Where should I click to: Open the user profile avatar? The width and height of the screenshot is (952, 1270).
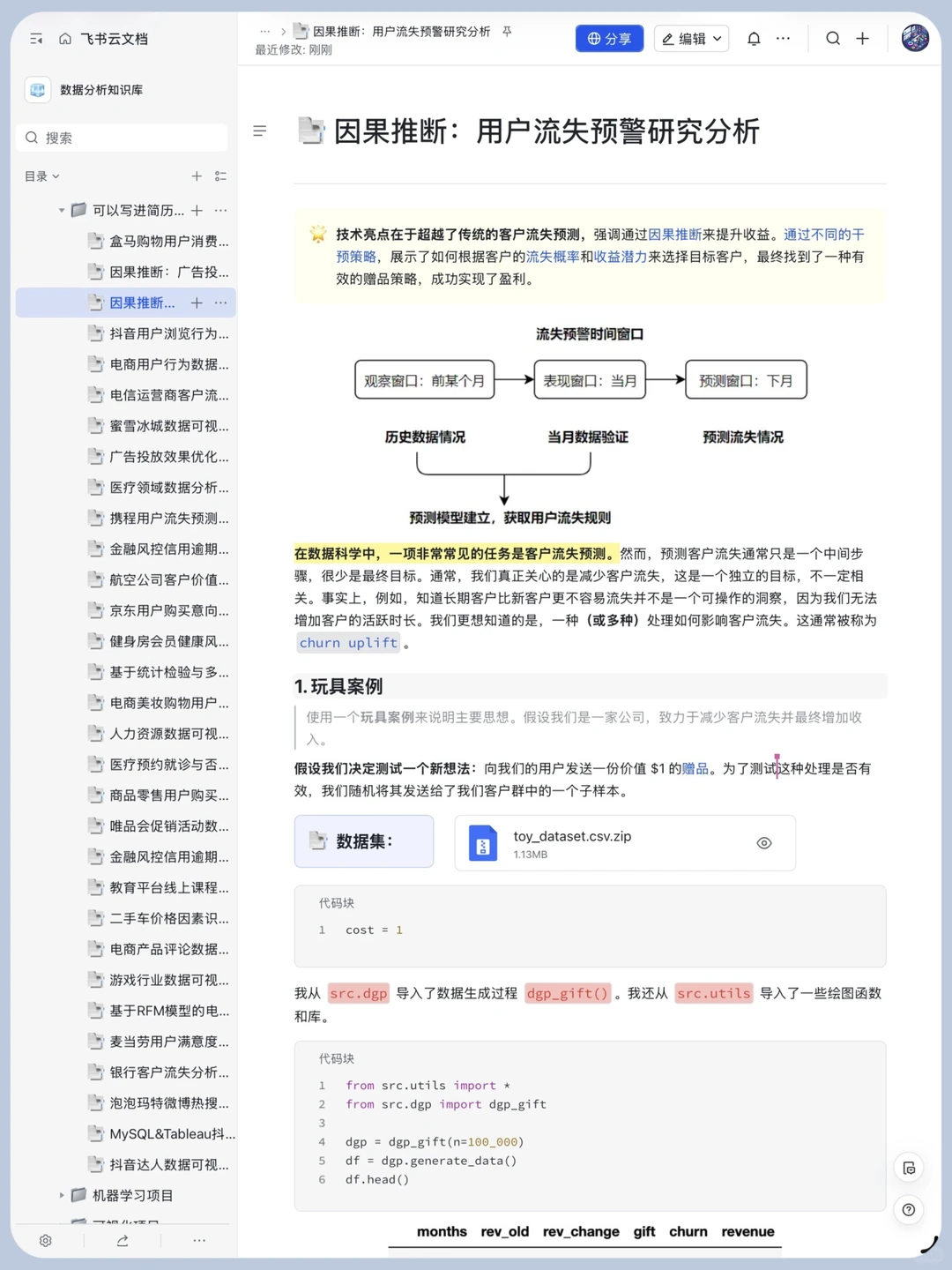(x=915, y=38)
